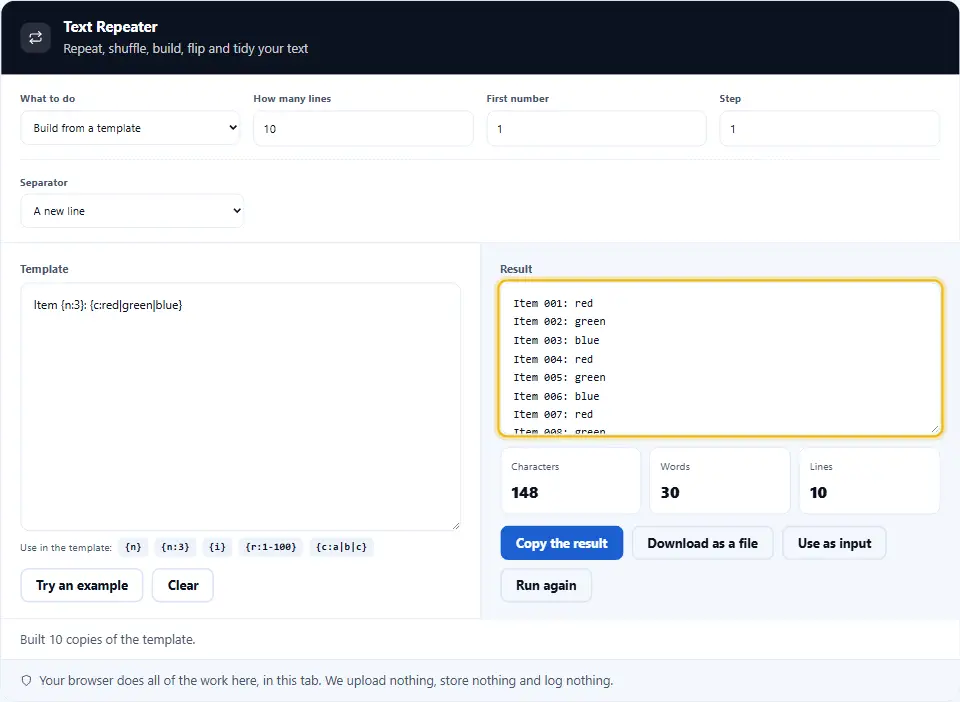Viewport: 960px width, 702px height.
Task: Click the status text 'Built 10 copies of the template.'
Action: point(108,640)
